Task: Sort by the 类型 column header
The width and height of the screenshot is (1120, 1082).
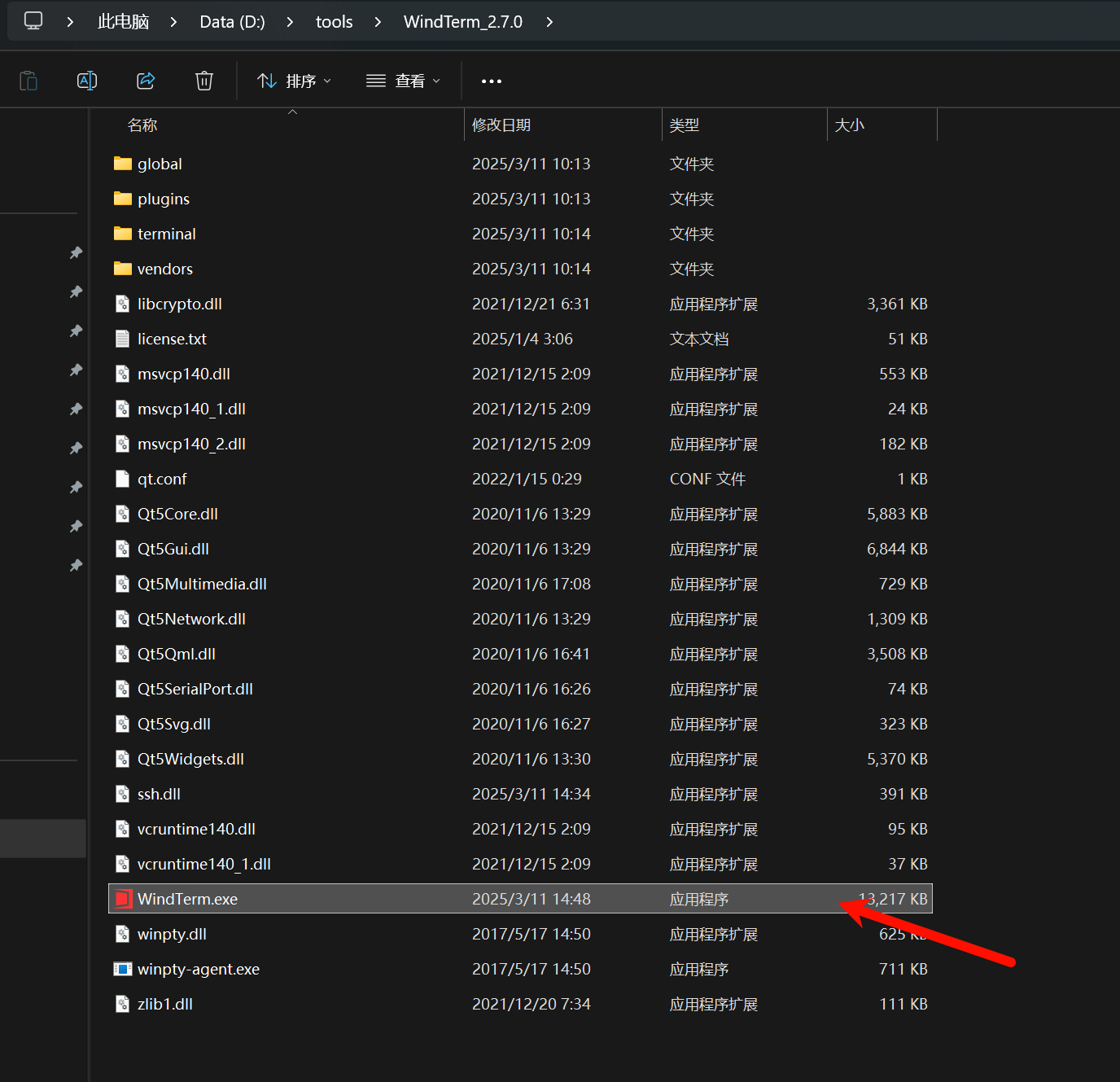Action: click(685, 125)
